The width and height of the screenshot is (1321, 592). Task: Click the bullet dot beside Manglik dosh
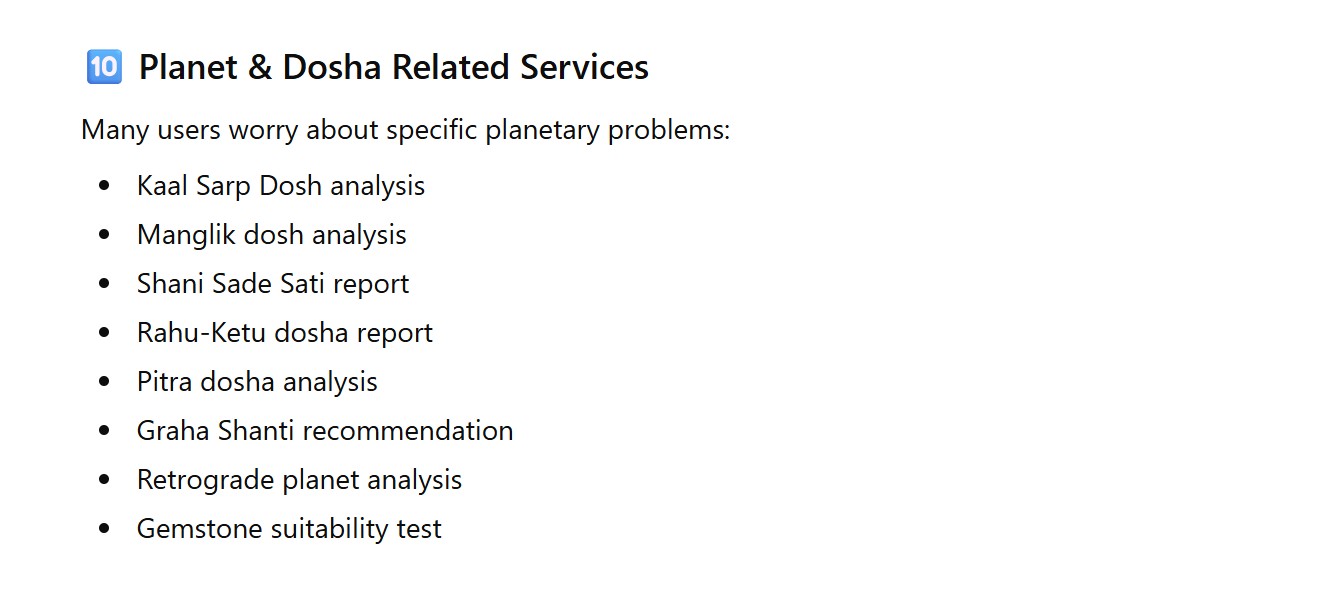click(105, 235)
